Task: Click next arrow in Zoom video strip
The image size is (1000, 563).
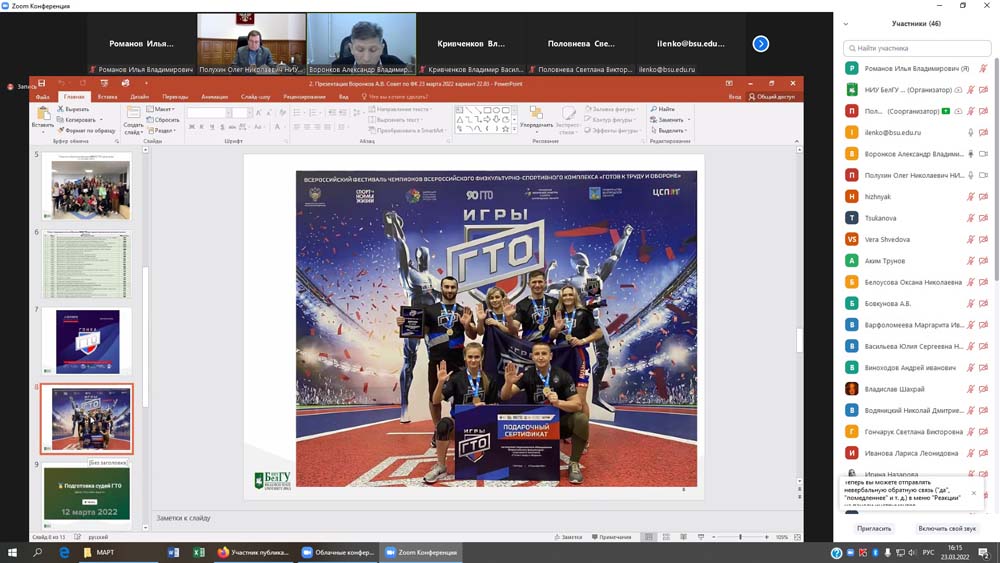Action: pos(760,44)
